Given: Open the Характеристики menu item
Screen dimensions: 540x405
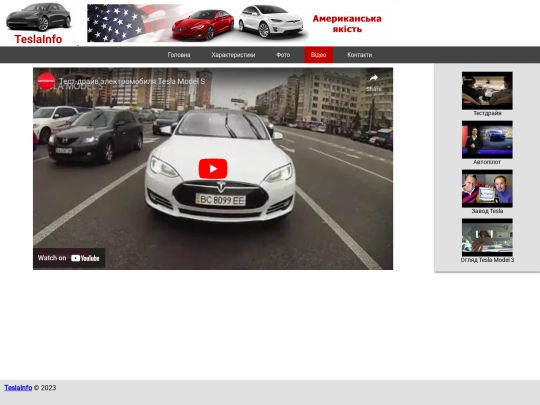Looking at the screenshot, I should tap(233, 55).
